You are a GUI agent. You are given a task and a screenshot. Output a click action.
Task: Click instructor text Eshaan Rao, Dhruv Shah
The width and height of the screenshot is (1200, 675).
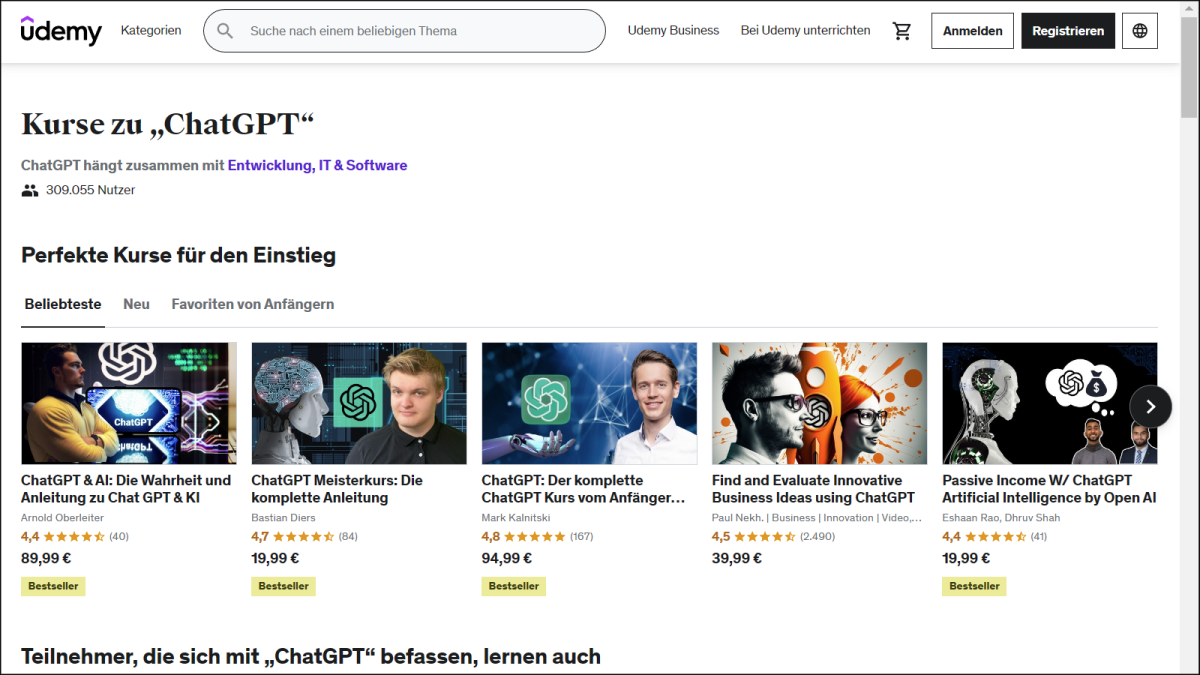tap(1001, 518)
